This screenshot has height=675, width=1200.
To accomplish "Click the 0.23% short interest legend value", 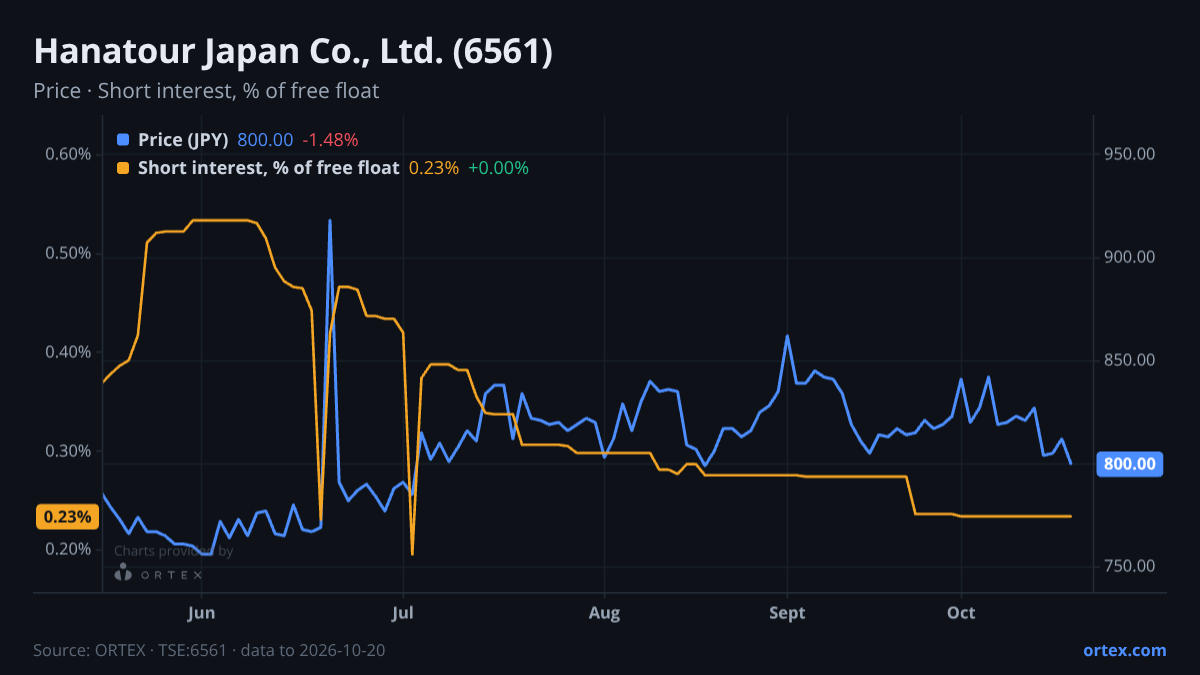I will pos(434,168).
